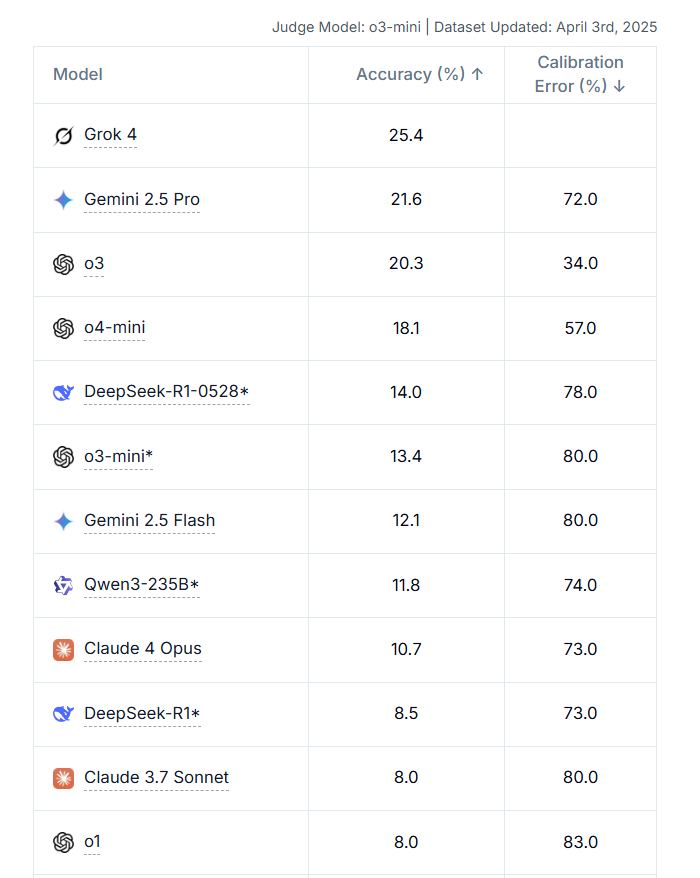Open the Grok 4 model link
This screenshot has width=700, height=878.
(x=110, y=135)
